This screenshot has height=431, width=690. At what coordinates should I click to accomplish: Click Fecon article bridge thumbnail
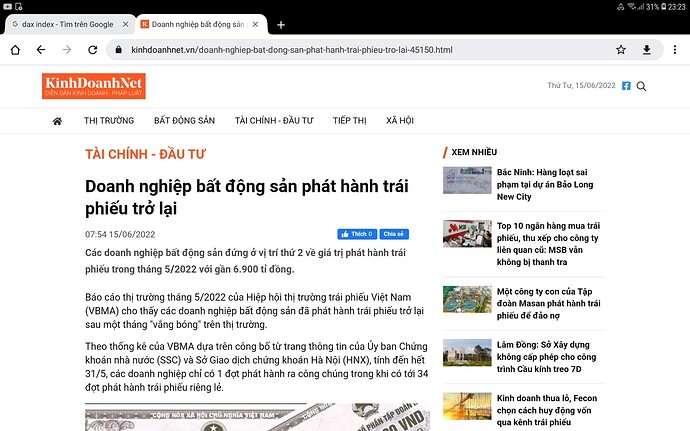(467, 406)
